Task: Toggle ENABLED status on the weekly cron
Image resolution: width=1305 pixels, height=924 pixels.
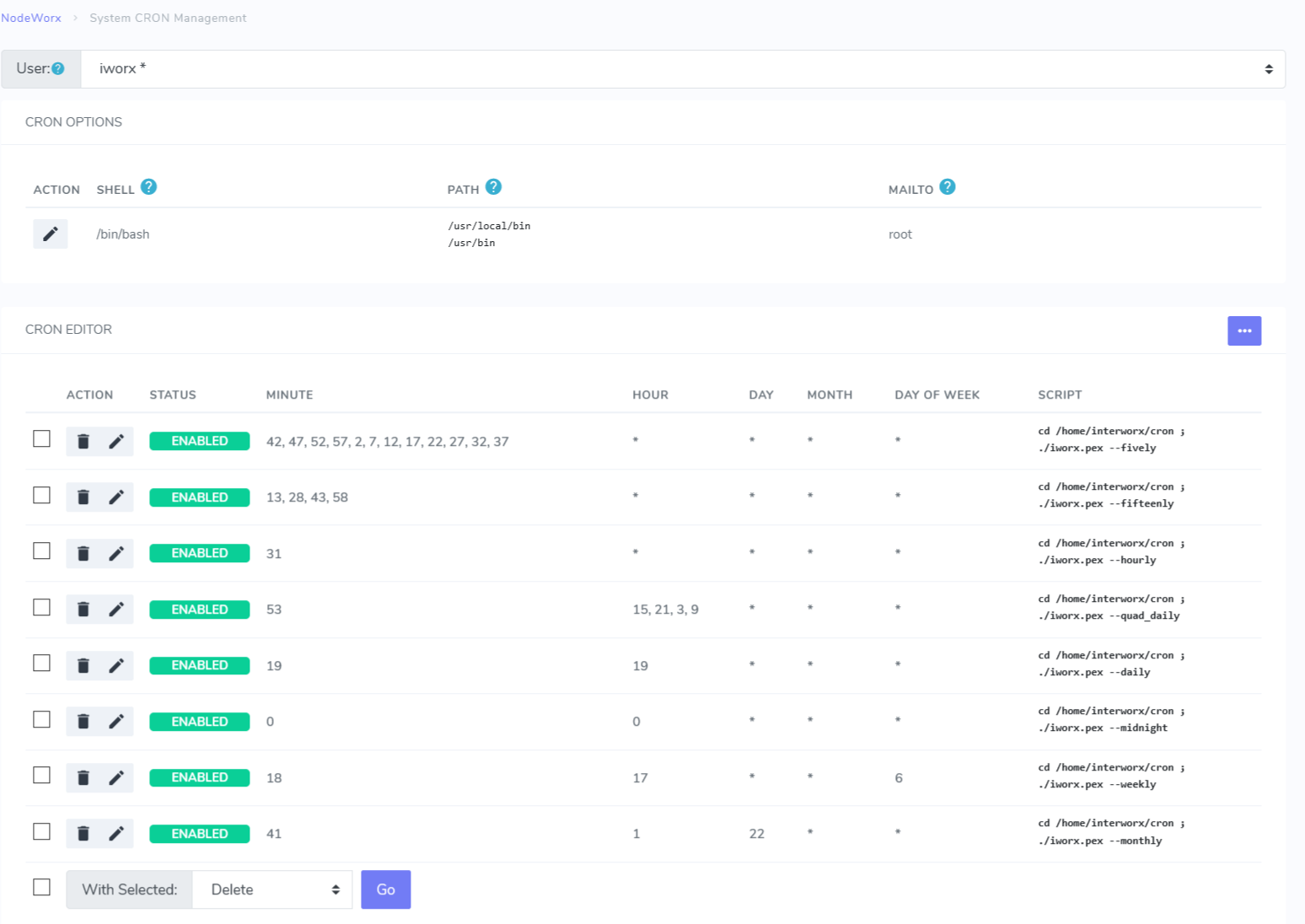Action: pos(199,776)
